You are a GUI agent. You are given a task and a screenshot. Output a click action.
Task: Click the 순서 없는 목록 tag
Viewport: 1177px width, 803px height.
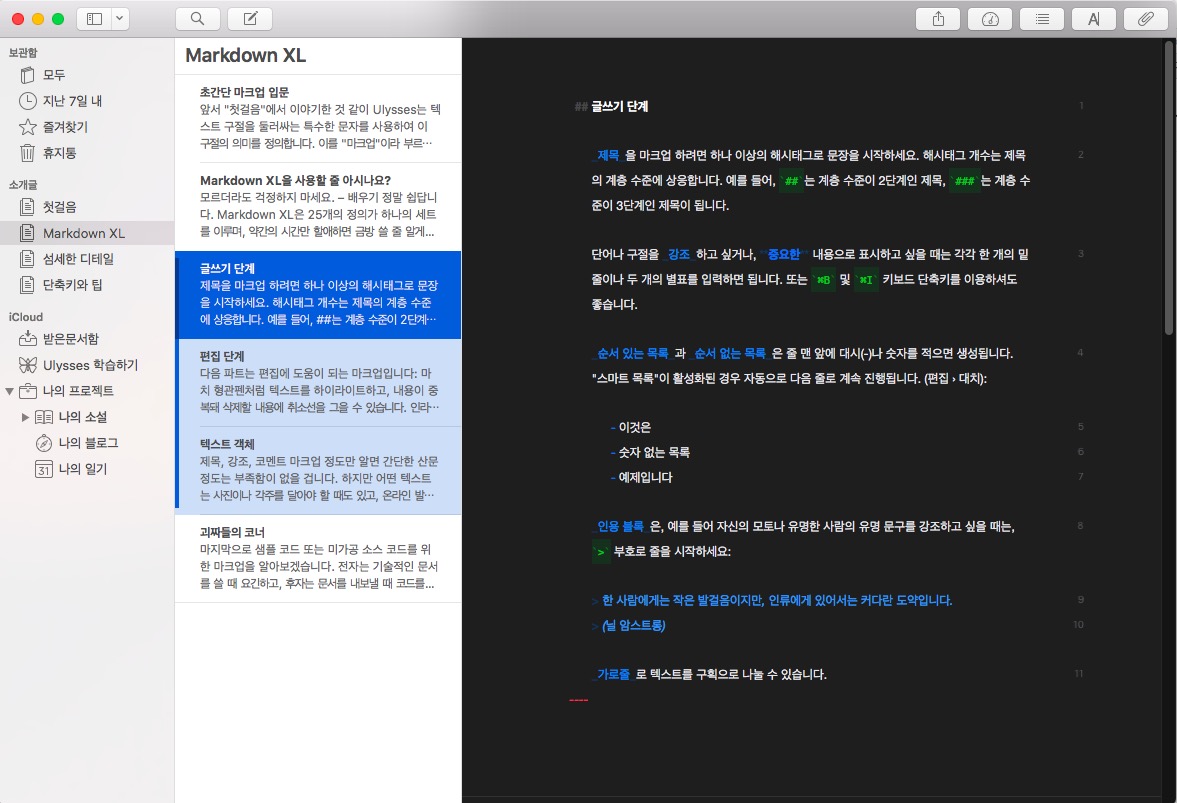point(730,353)
